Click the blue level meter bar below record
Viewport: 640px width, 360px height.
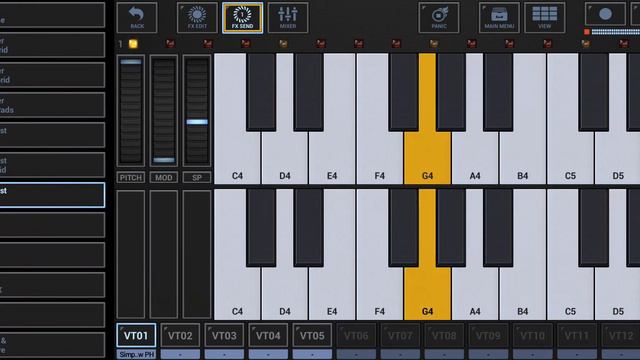(616, 32)
